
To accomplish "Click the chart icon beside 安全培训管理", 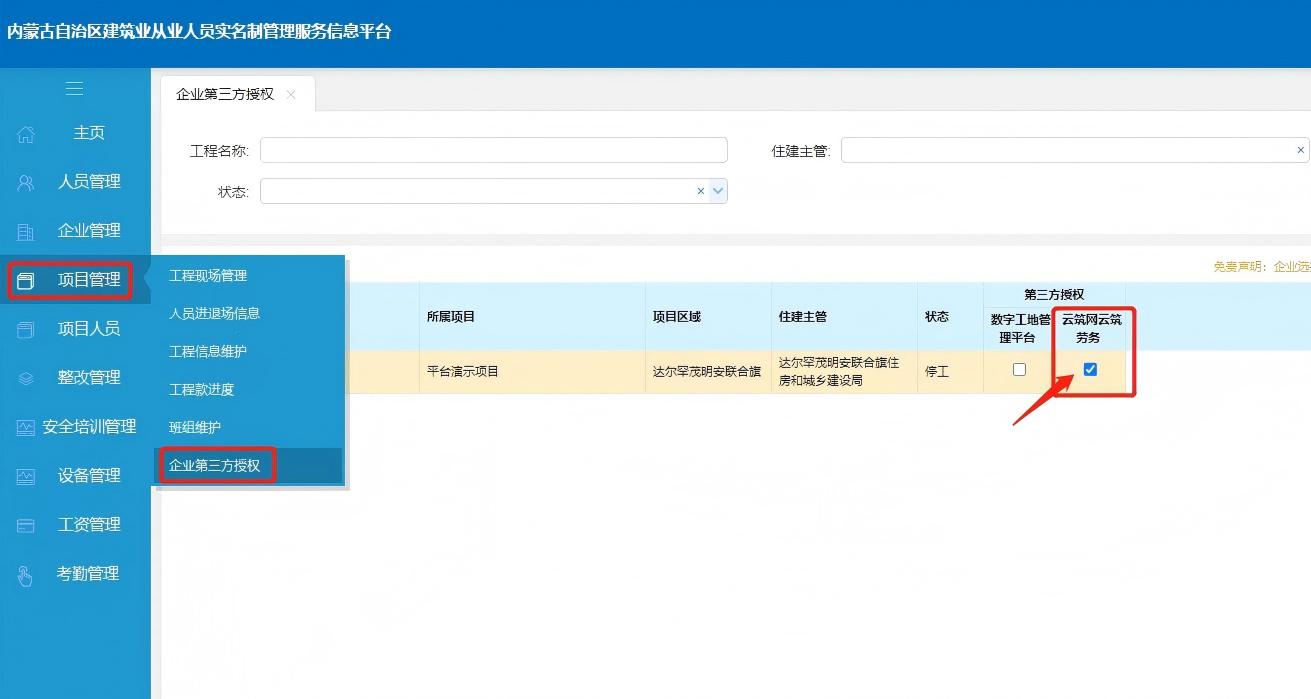I will click(26, 428).
